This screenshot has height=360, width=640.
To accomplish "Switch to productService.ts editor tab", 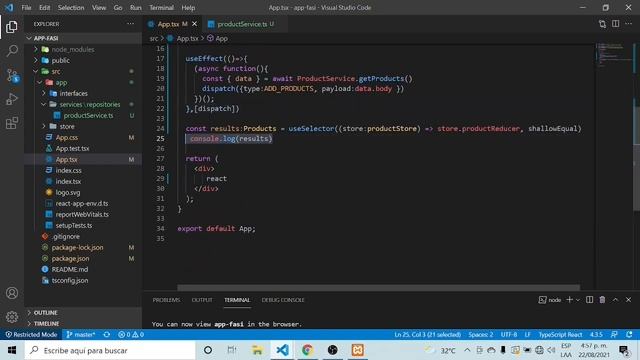I will [242, 24].
